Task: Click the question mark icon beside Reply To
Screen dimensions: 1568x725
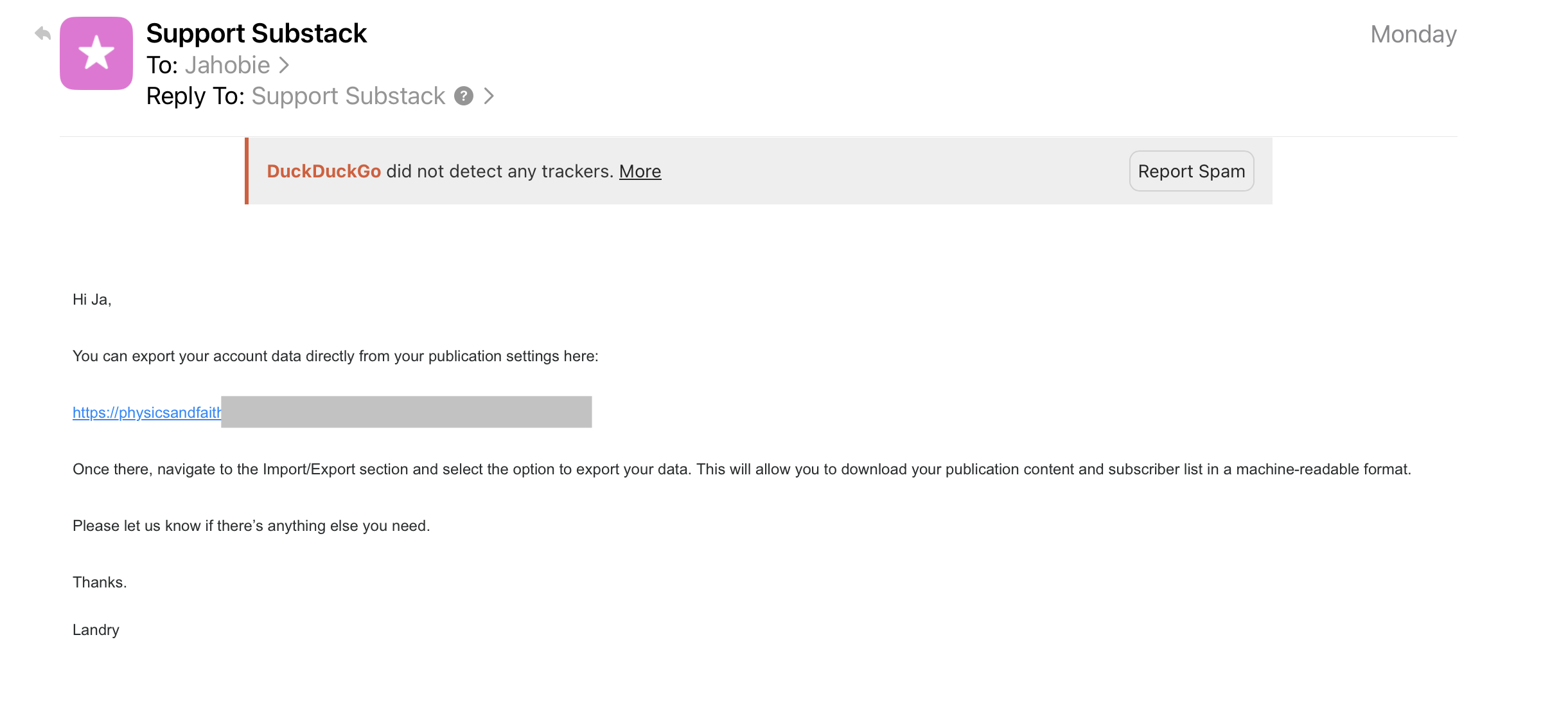Action: [x=464, y=96]
